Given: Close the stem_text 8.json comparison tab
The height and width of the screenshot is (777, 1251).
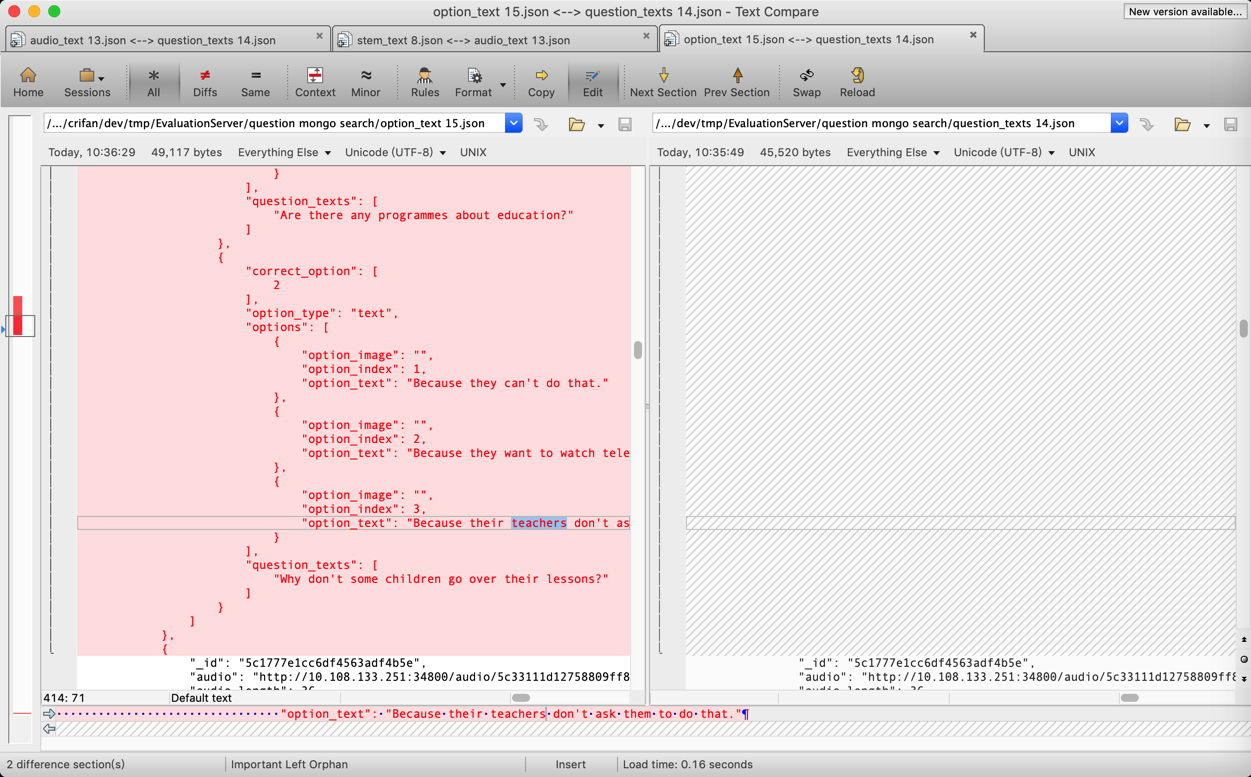Looking at the screenshot, I should click(x=646, y=36).
